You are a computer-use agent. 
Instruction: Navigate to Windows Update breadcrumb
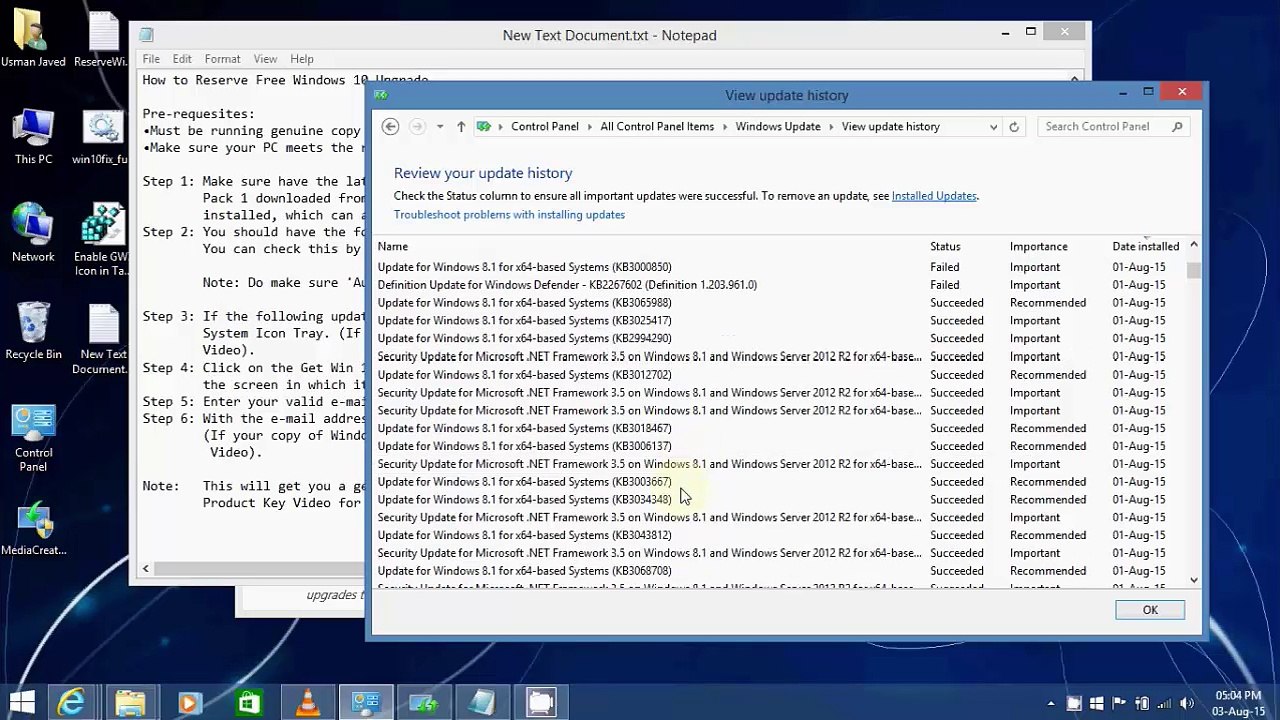[x=778, y=127]
